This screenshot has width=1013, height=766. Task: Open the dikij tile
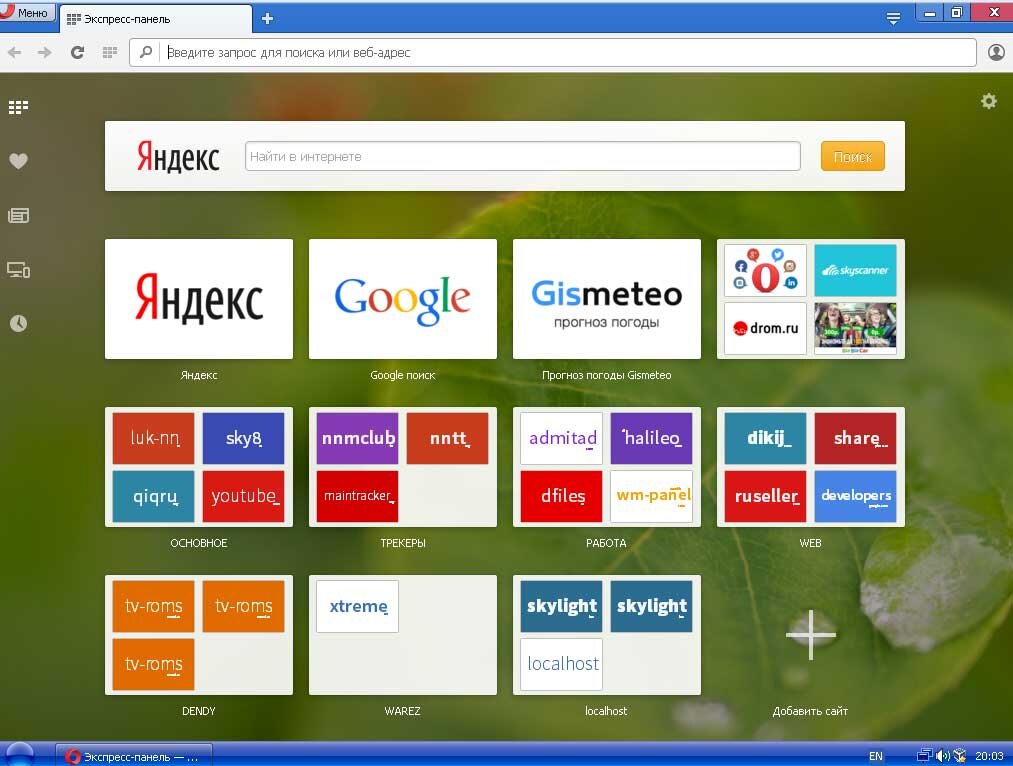pyautogui.click(x=766, y=438)
